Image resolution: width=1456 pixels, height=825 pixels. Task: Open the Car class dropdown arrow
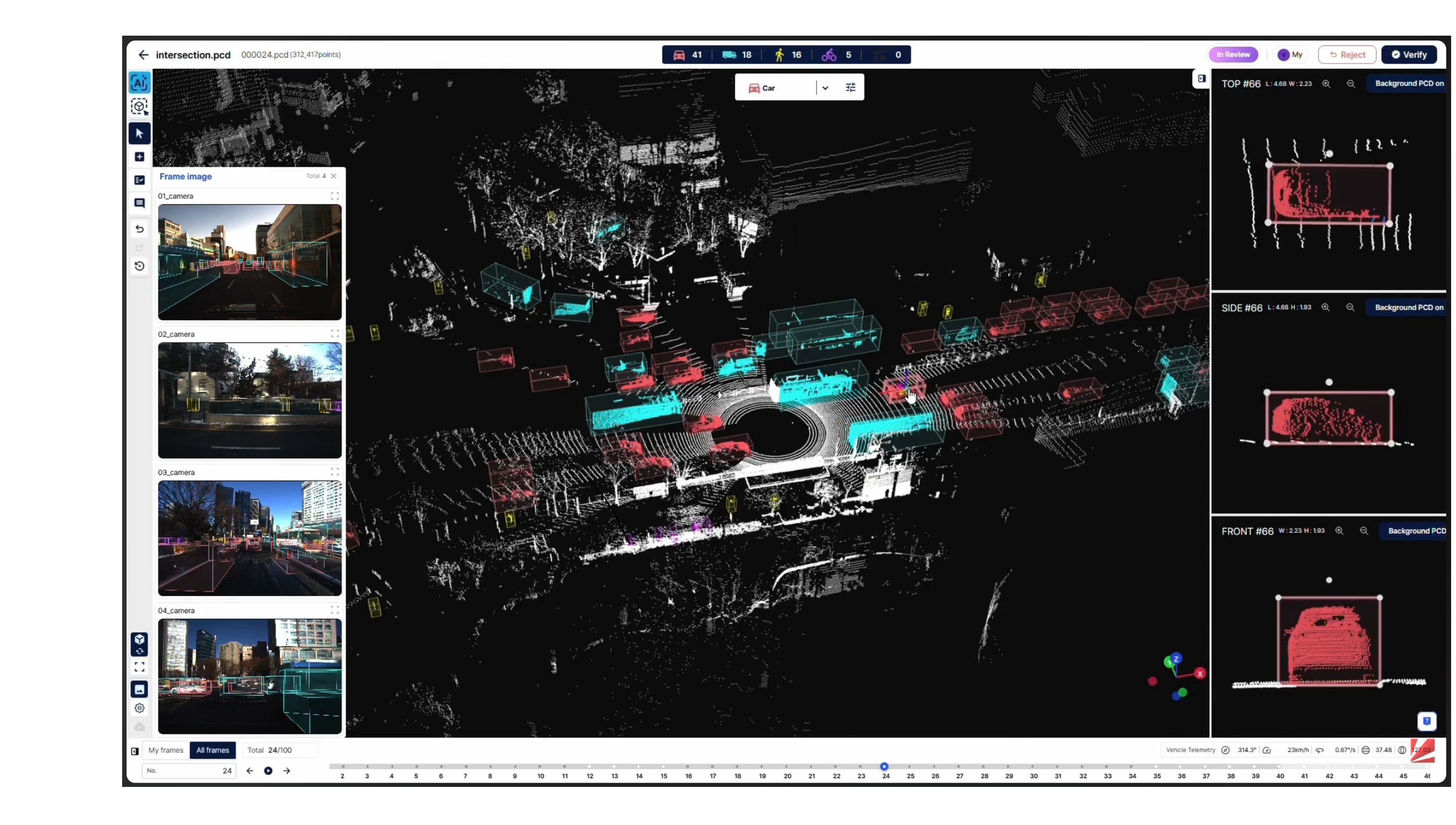(x=825, y=88)
